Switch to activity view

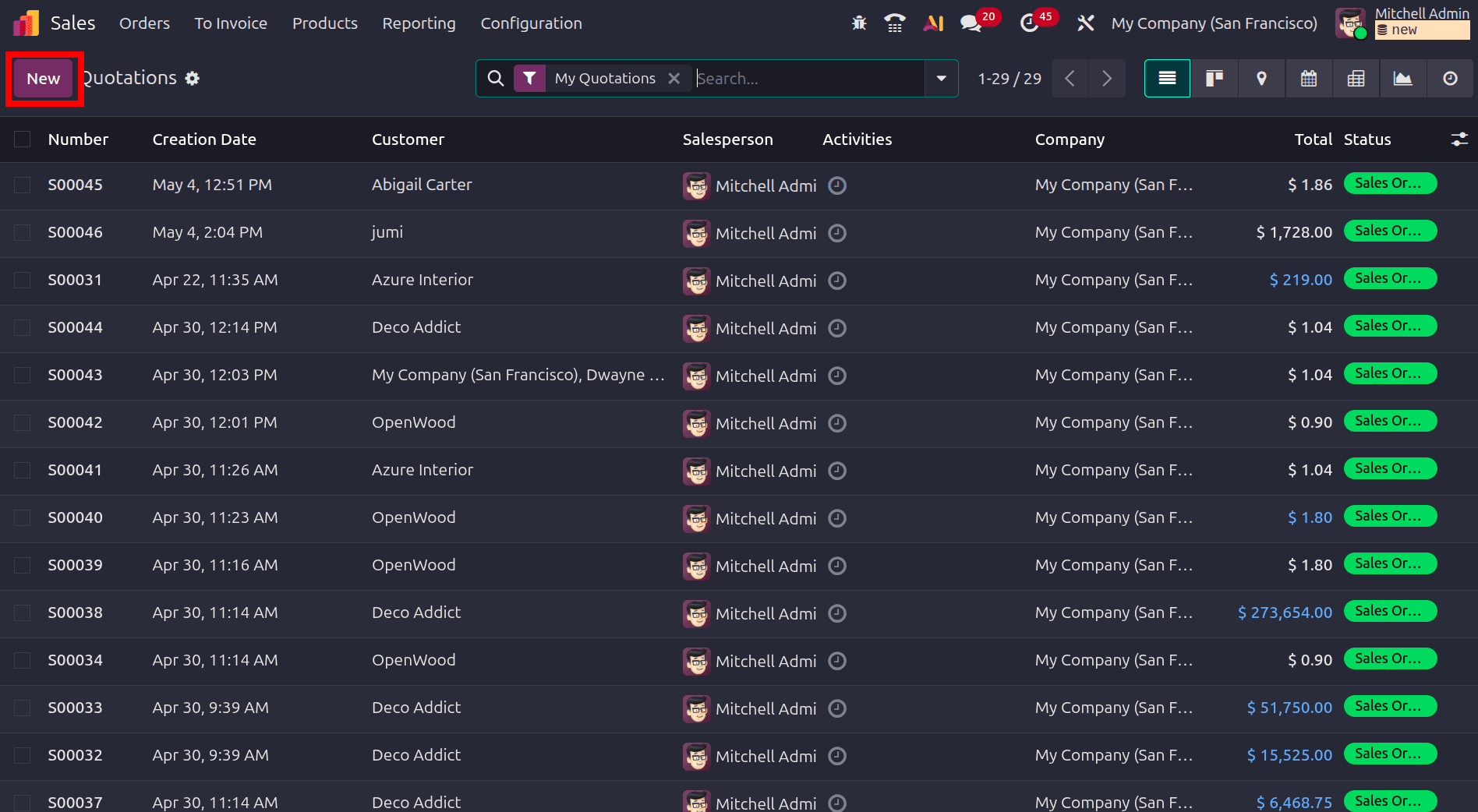pos(1450,78)
